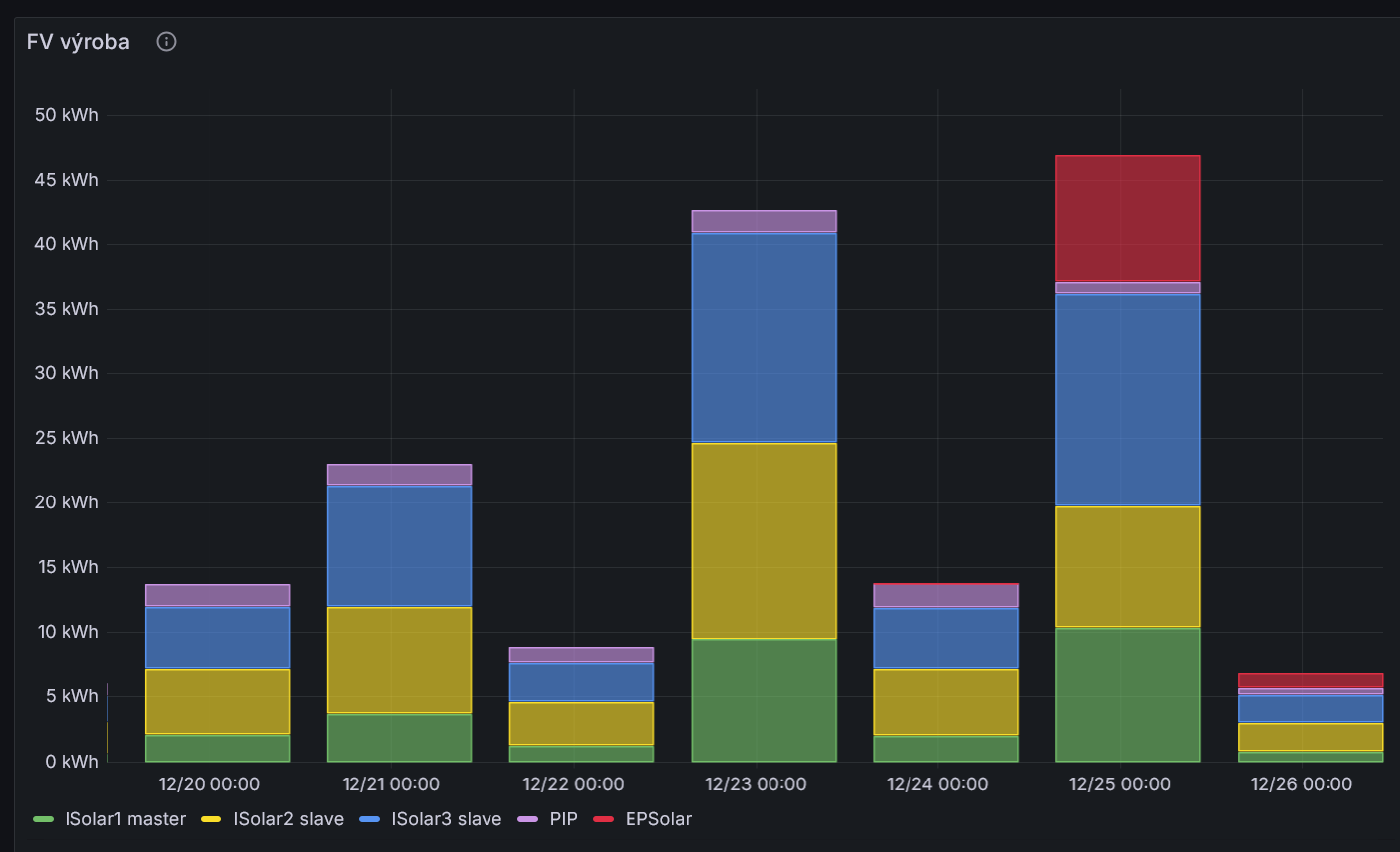Click the 35 kWh y-axis label
The width and height of the screenshot is (1400, 852).
pos(67,309)
